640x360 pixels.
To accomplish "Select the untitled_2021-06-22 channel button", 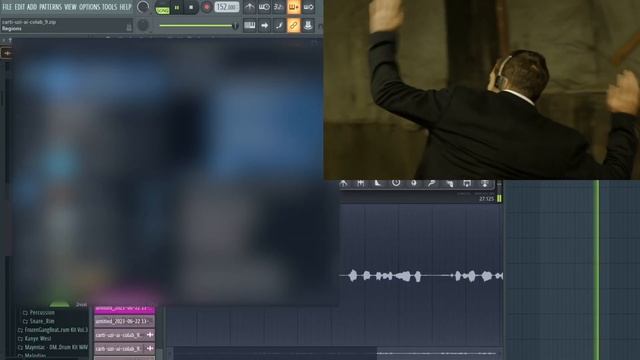I will click(124, 322).
